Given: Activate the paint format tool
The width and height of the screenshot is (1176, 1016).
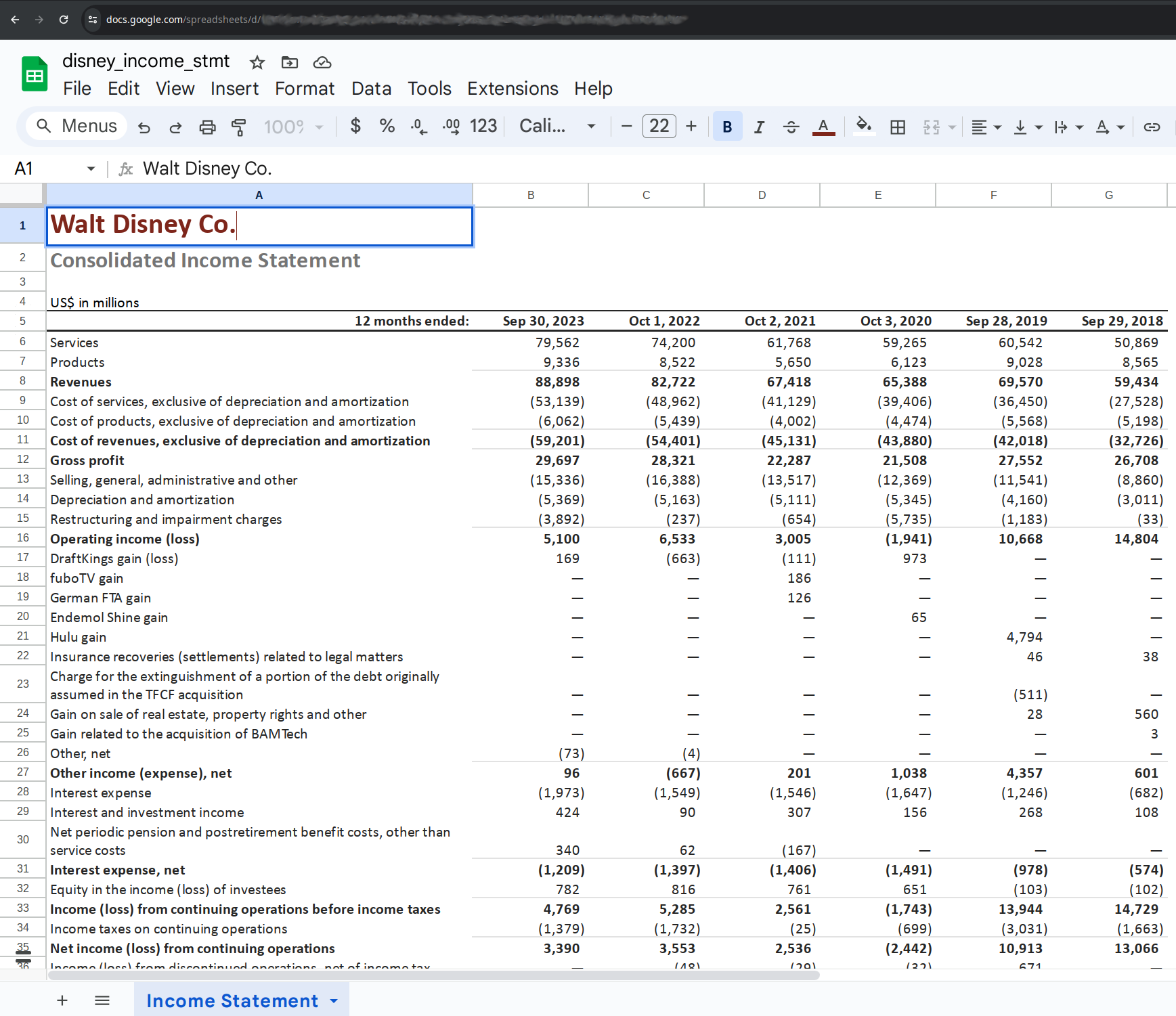Looking at the screenshot, I should pyautogui.click(x=239, y=127).
